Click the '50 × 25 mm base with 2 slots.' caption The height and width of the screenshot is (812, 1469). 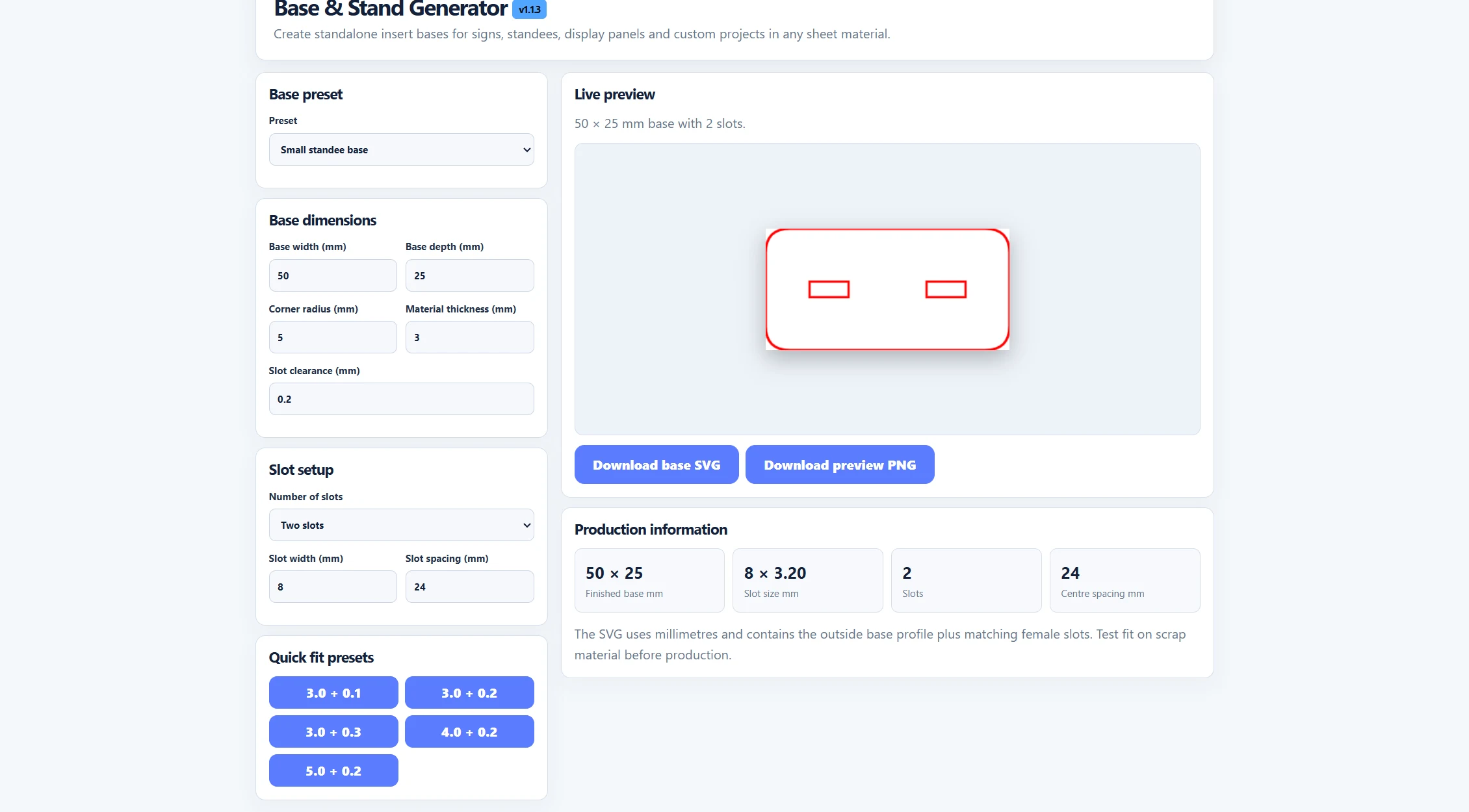point(660,123)
